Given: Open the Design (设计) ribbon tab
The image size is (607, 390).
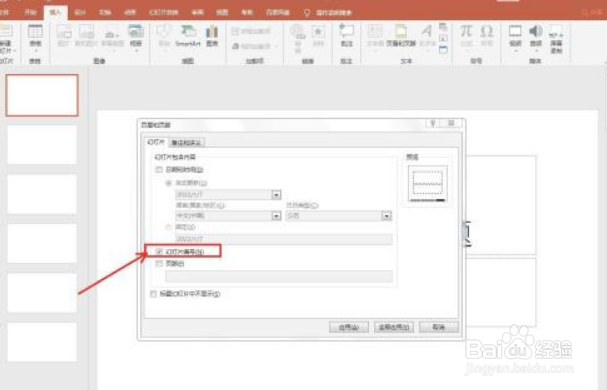Looking at the screenshot, I should coord(80,12).
